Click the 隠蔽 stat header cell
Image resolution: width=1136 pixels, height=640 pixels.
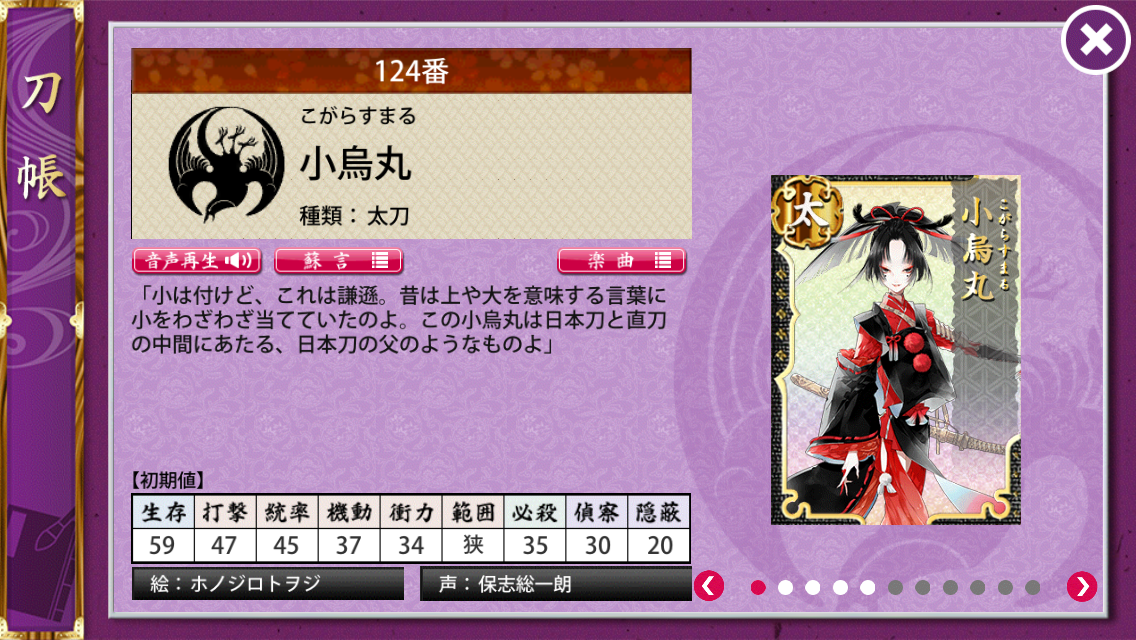(658, 512)
